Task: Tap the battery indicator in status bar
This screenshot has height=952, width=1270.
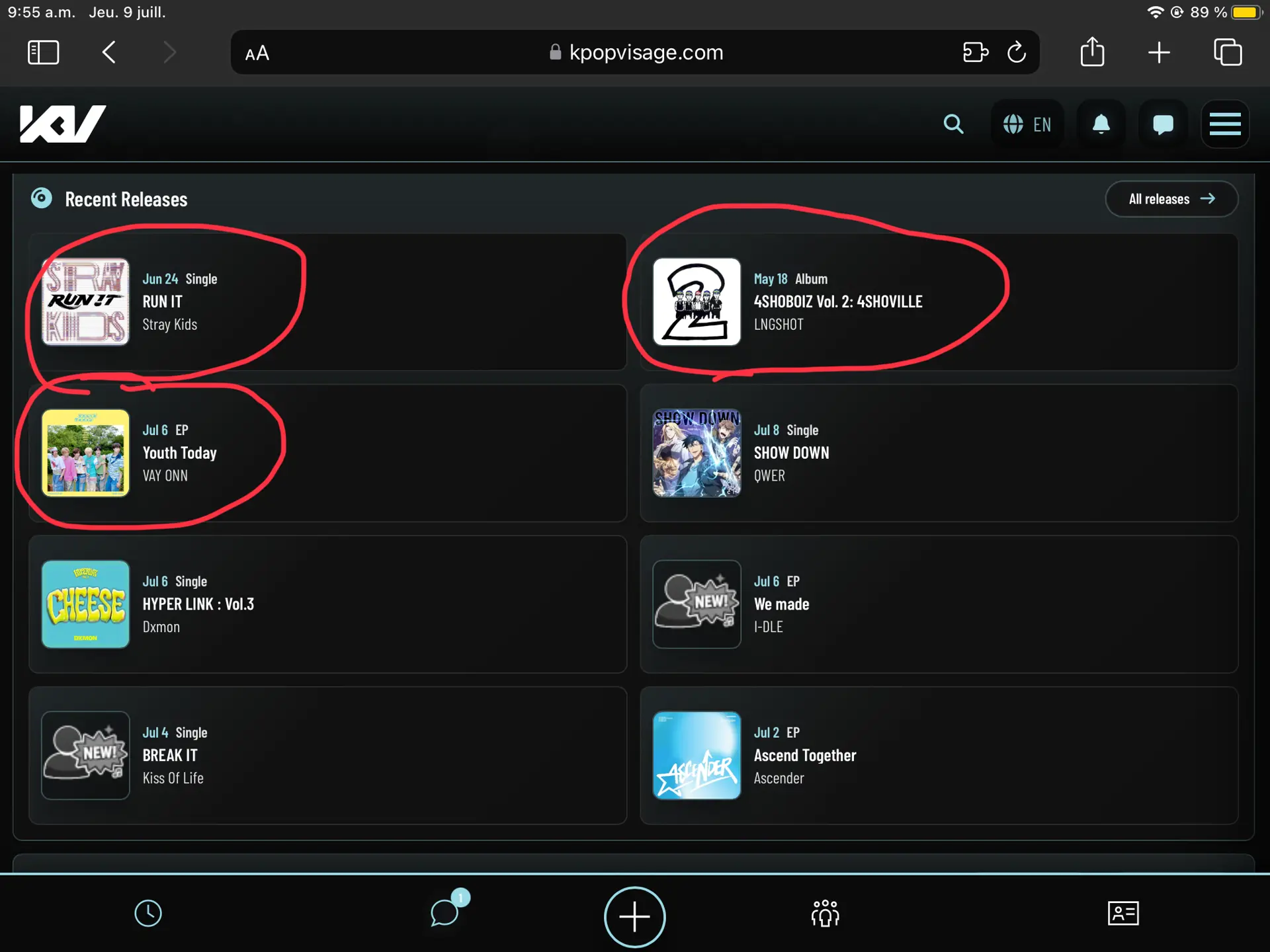Action: click(x=1248, y=13)
